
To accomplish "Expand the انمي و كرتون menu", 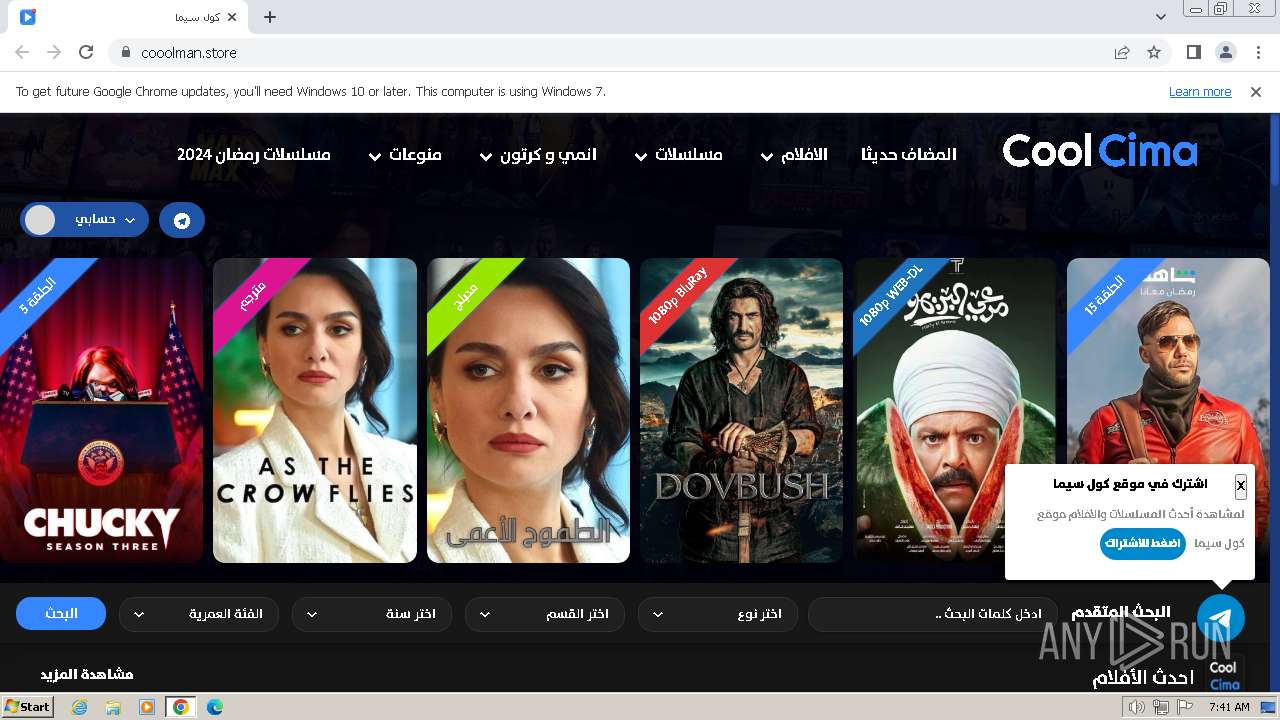I will coord(538,155).
